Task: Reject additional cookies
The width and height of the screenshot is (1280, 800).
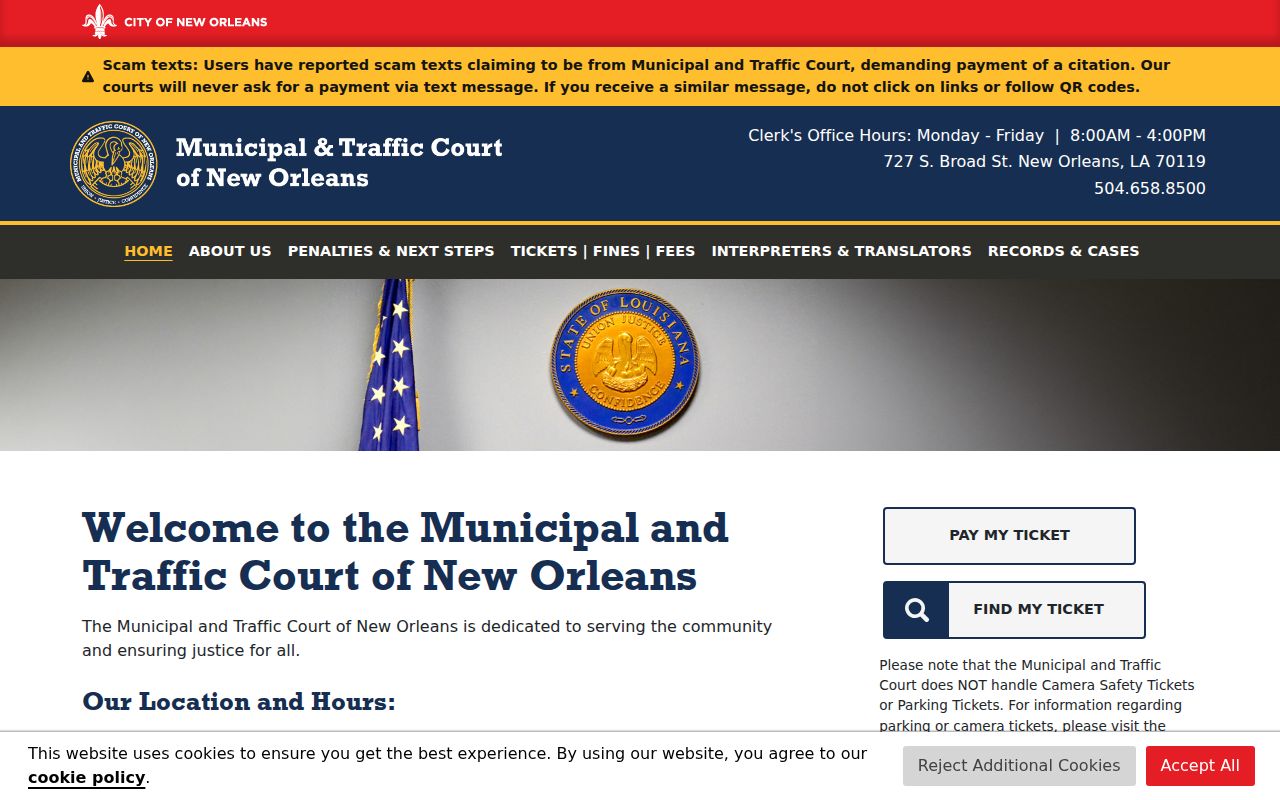Action: tap(1019, 766)
